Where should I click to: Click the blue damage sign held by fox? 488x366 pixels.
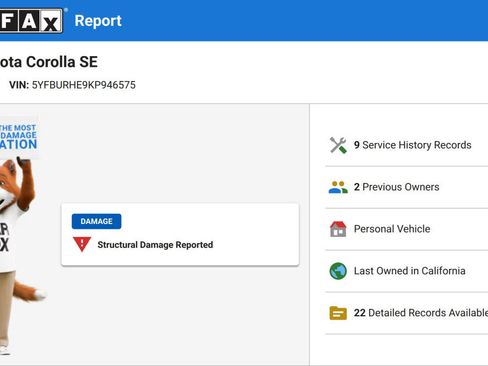click(18, 137)
